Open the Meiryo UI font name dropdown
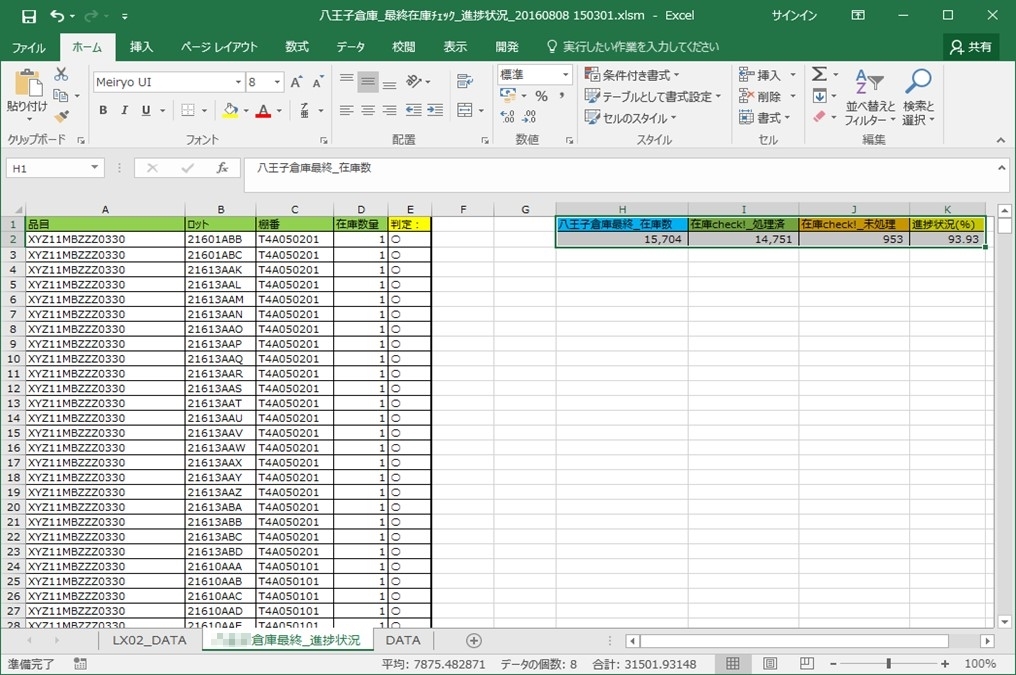 pyautogui.click(x=238, y=82)
